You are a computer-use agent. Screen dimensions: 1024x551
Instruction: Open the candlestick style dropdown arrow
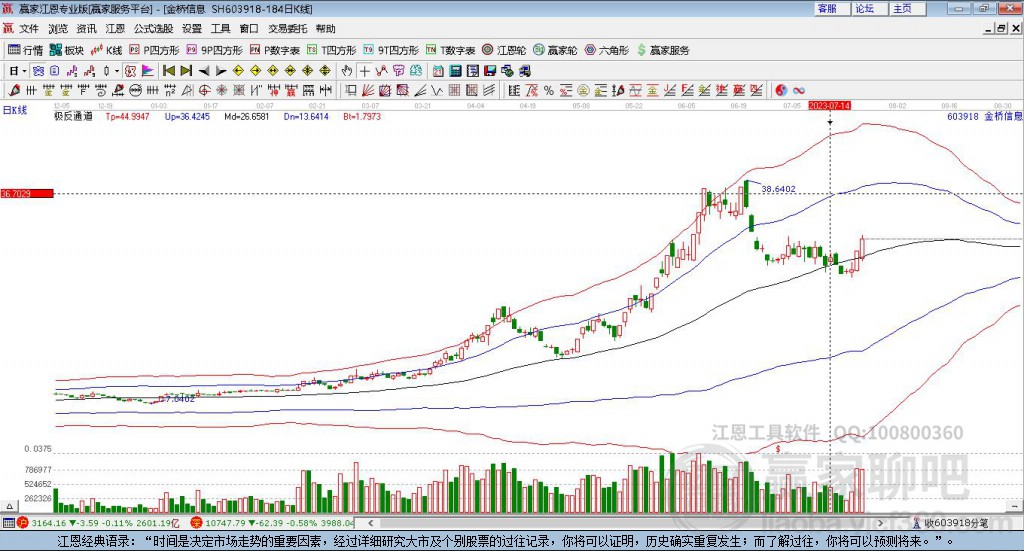(116, 71)
